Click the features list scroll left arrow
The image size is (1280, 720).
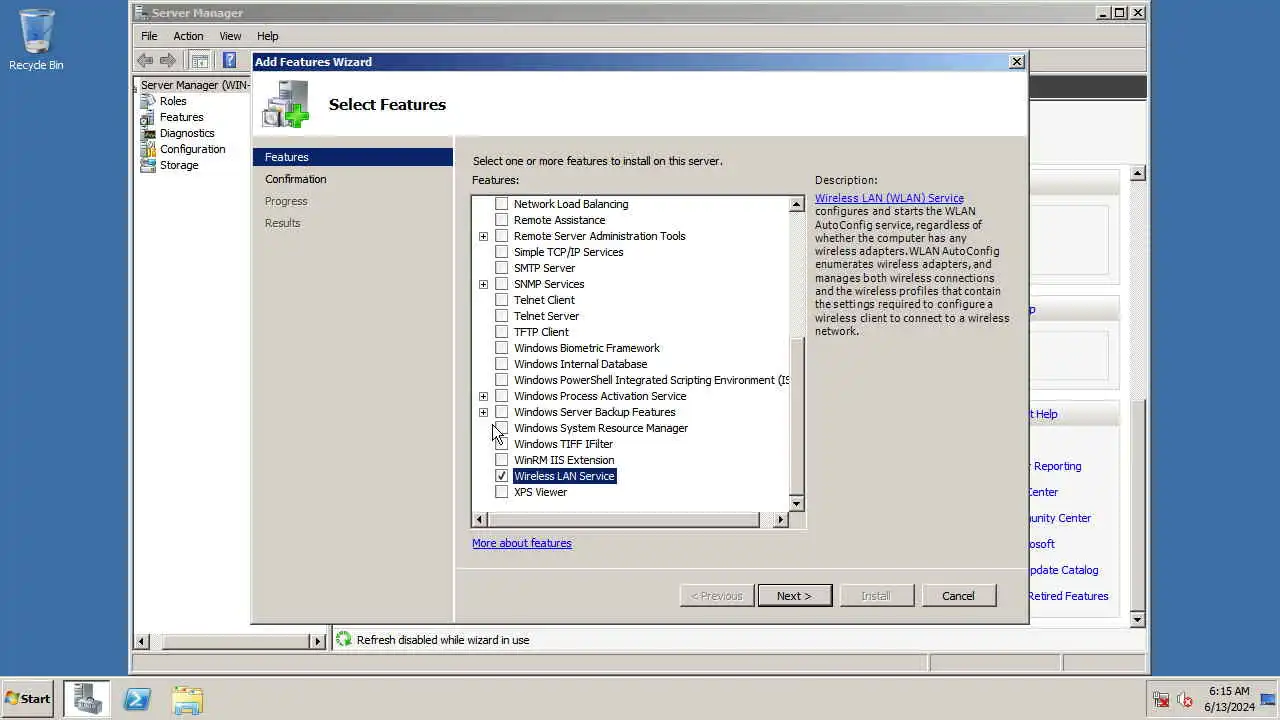(479, 519)
